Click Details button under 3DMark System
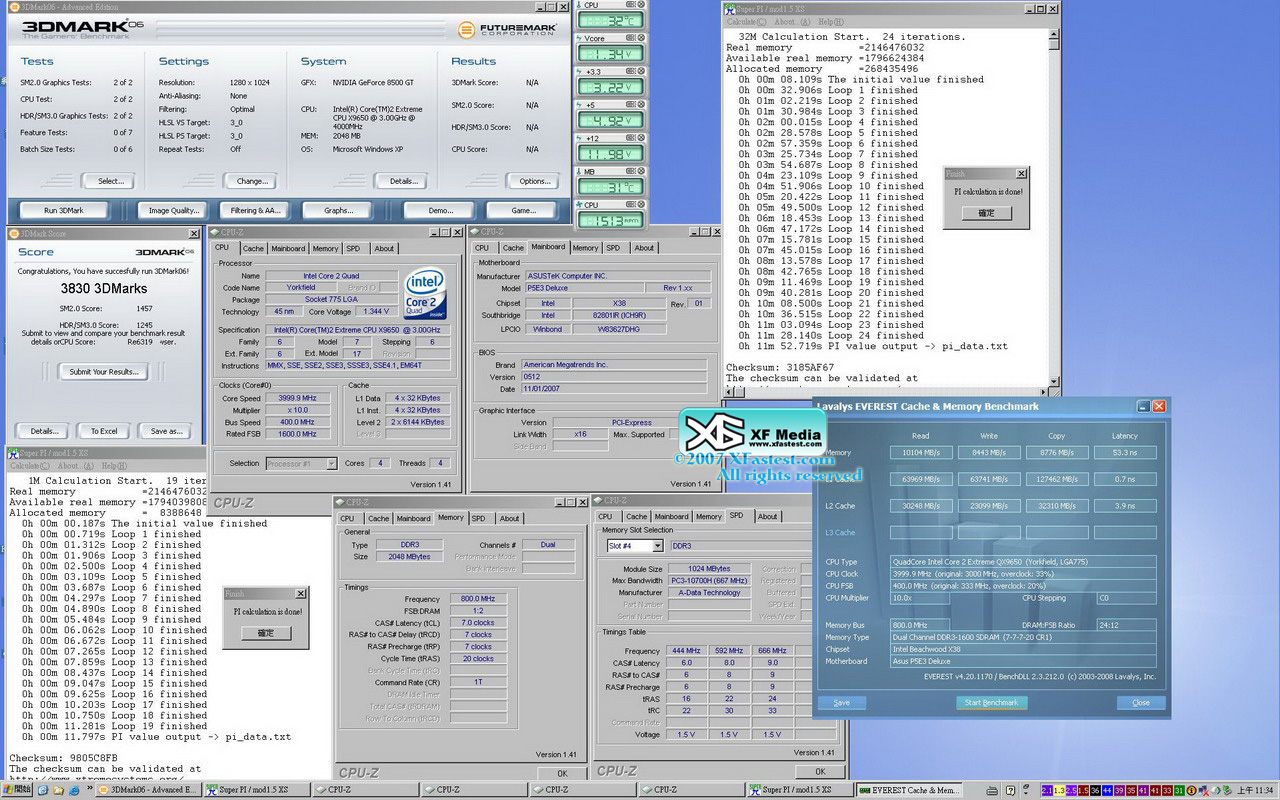The image size is (1280, 800). click(403, 181)
